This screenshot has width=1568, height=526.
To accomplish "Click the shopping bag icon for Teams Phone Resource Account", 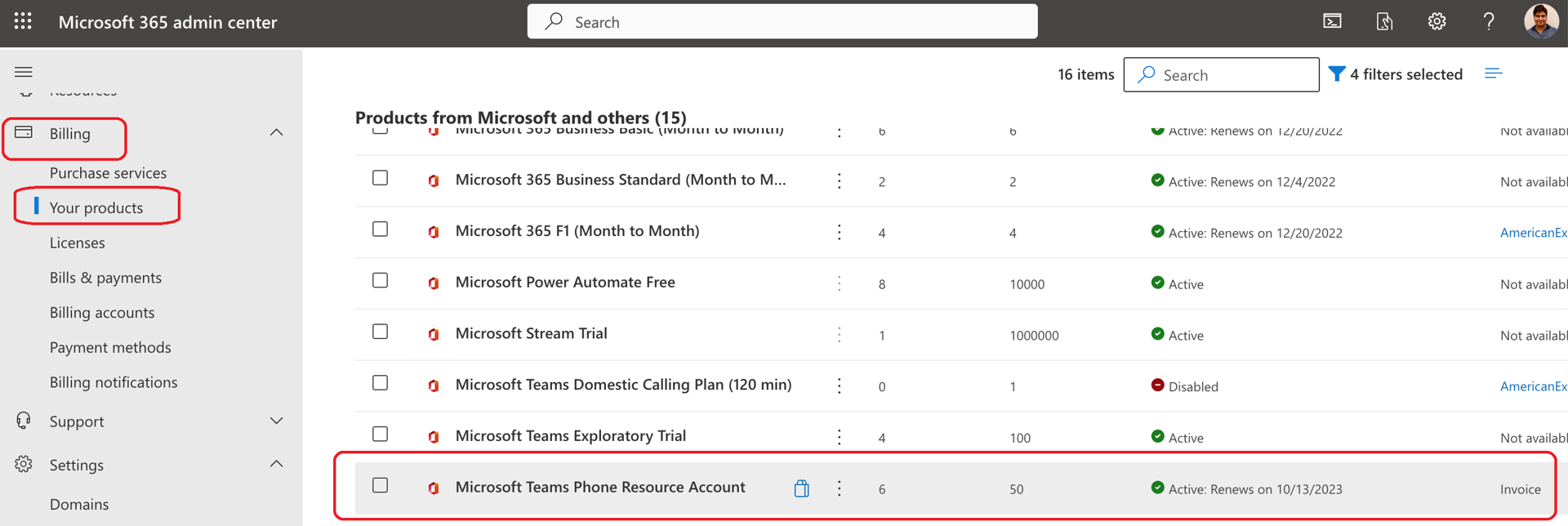I will coord(801,488).
